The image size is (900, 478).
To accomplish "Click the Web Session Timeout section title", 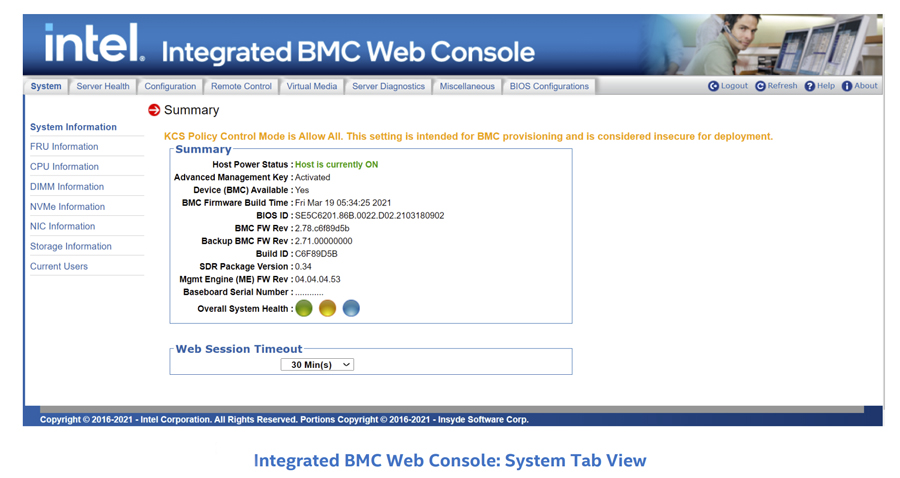I will pos(239,349).
